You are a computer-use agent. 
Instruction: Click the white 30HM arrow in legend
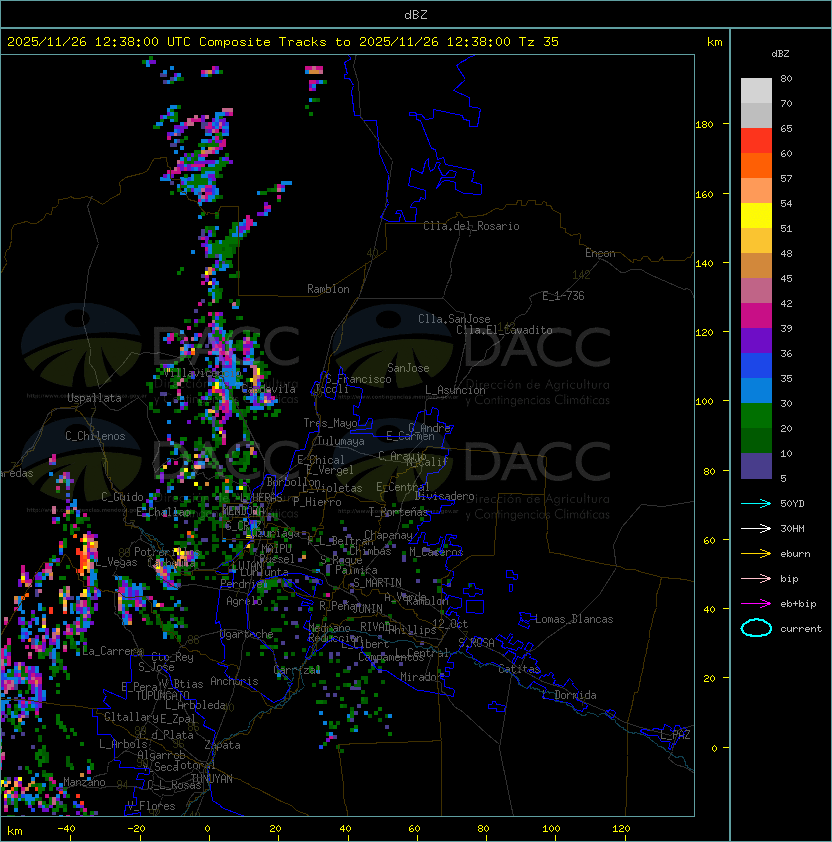756,528
